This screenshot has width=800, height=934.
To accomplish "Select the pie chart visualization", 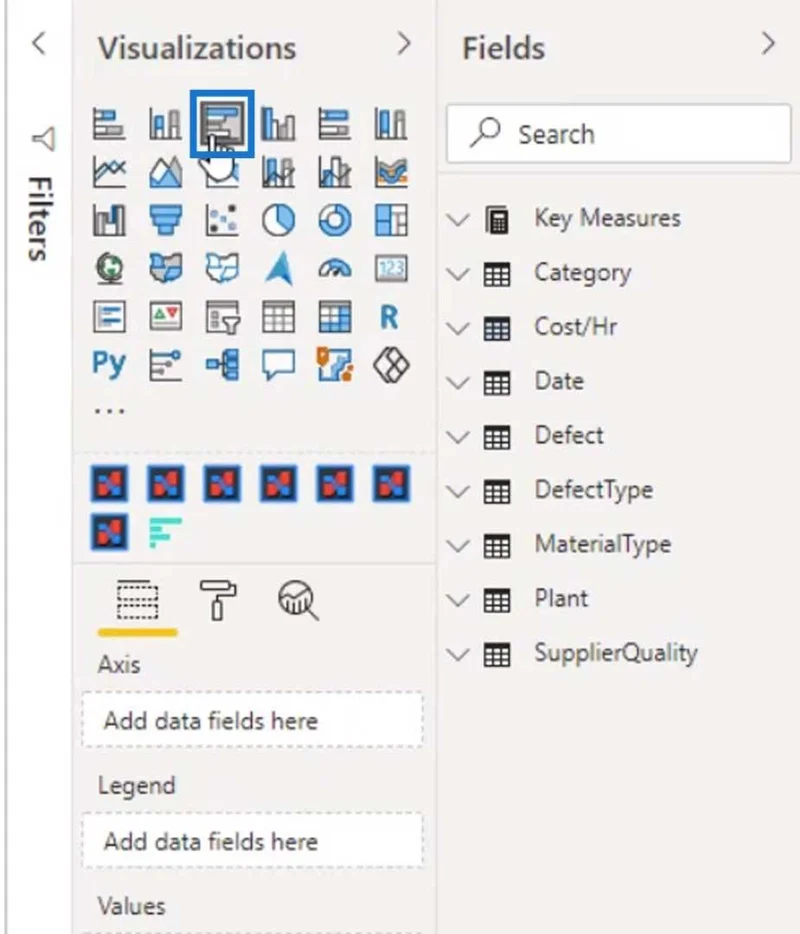I will (278, 220).
